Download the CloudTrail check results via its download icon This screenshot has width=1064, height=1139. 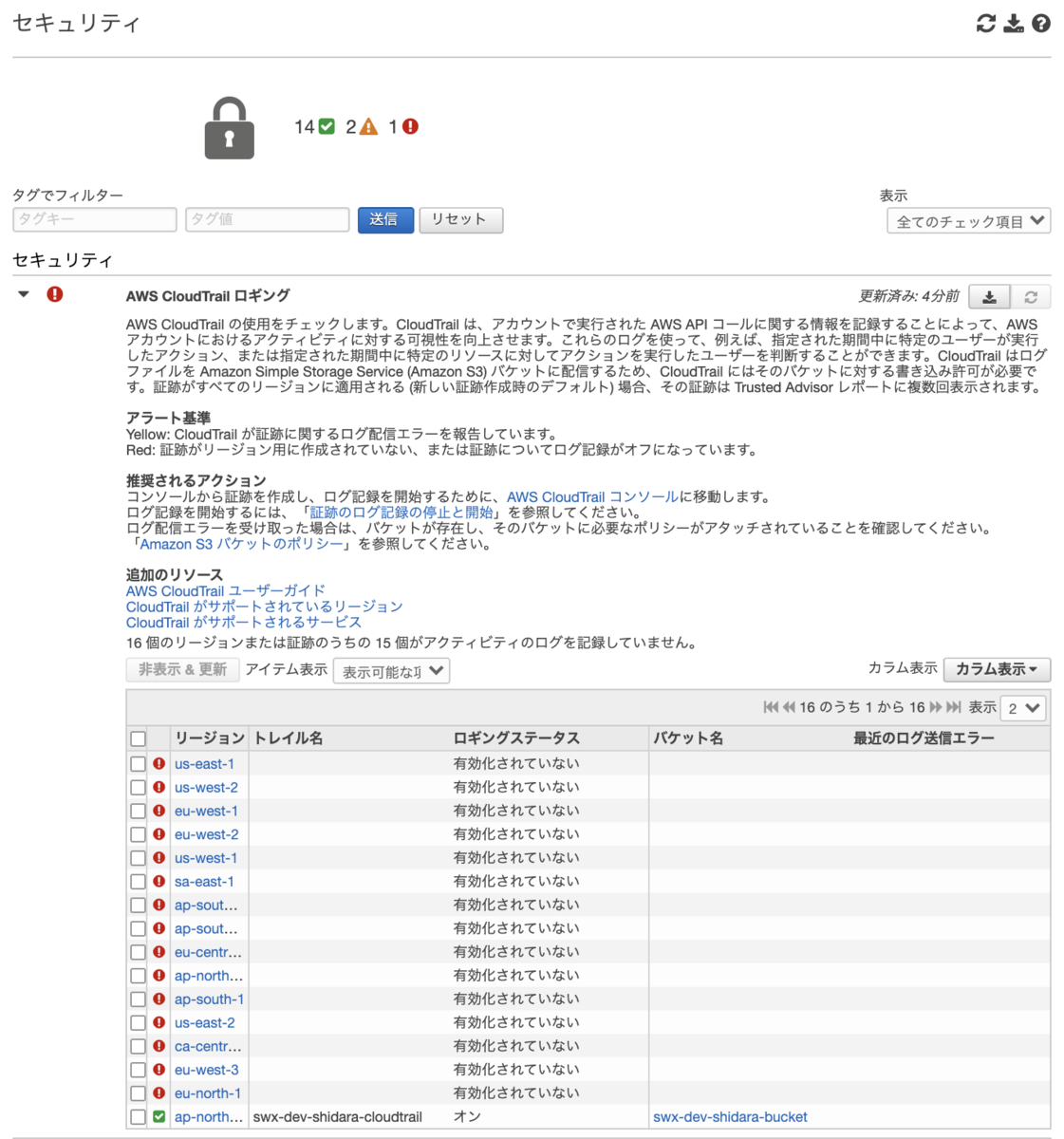click(x=989, y=295)
